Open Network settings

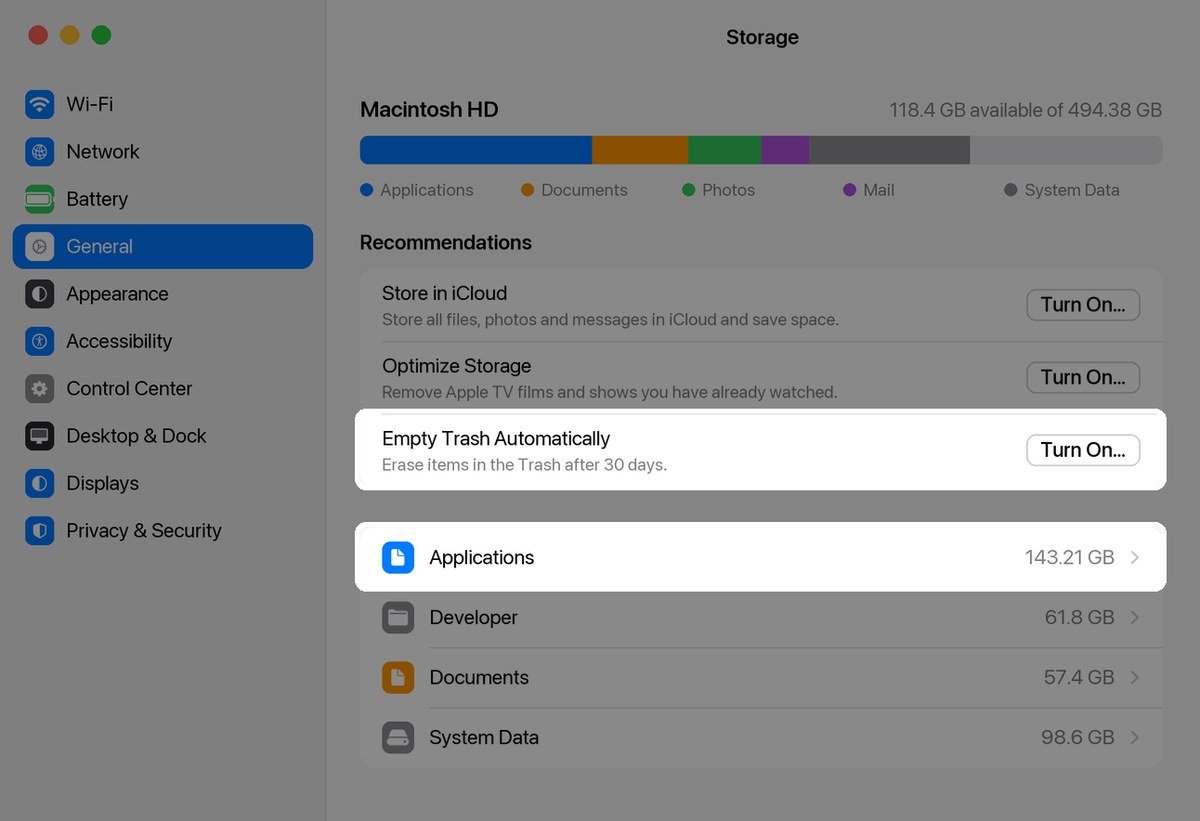click(163, 152)
